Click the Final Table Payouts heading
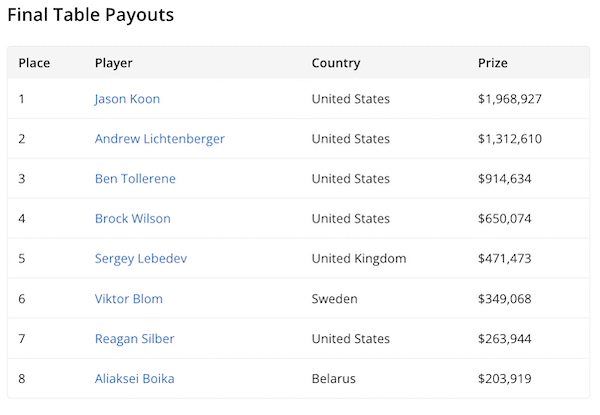600x415 pixels. click(x=91, y=15)
